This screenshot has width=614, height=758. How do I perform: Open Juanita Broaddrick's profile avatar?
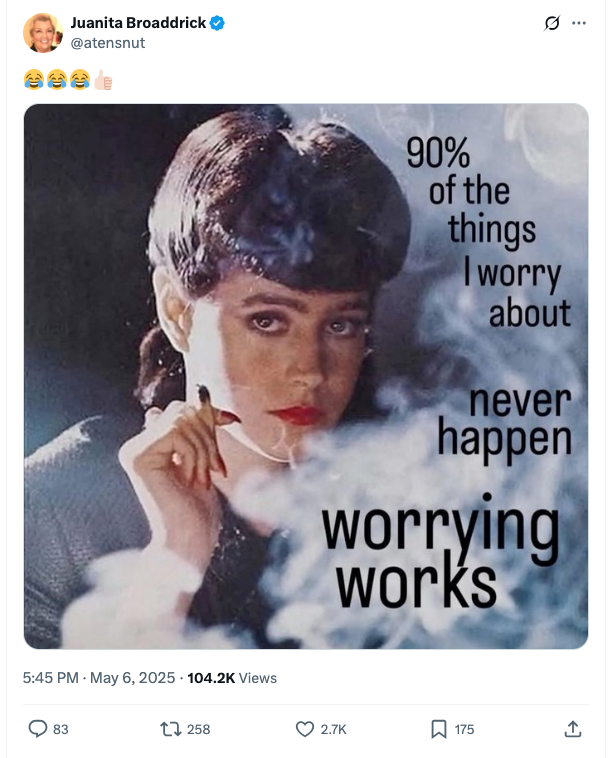click(43, 33)
